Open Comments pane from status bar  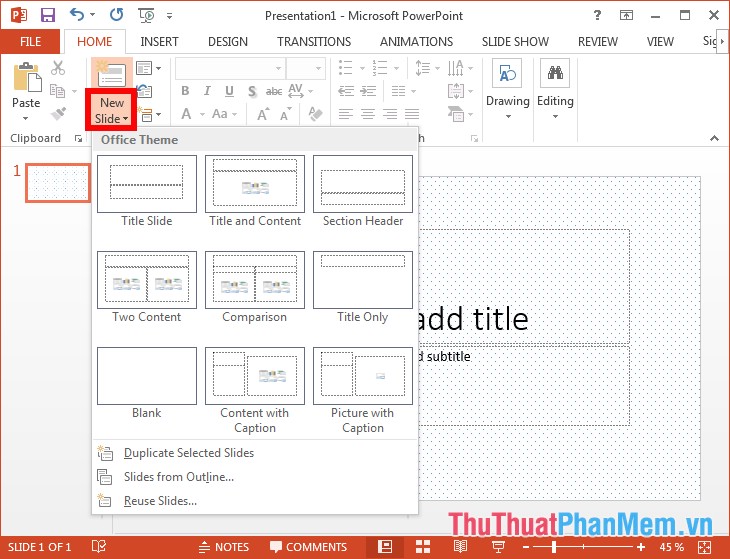tap(308, 547)
